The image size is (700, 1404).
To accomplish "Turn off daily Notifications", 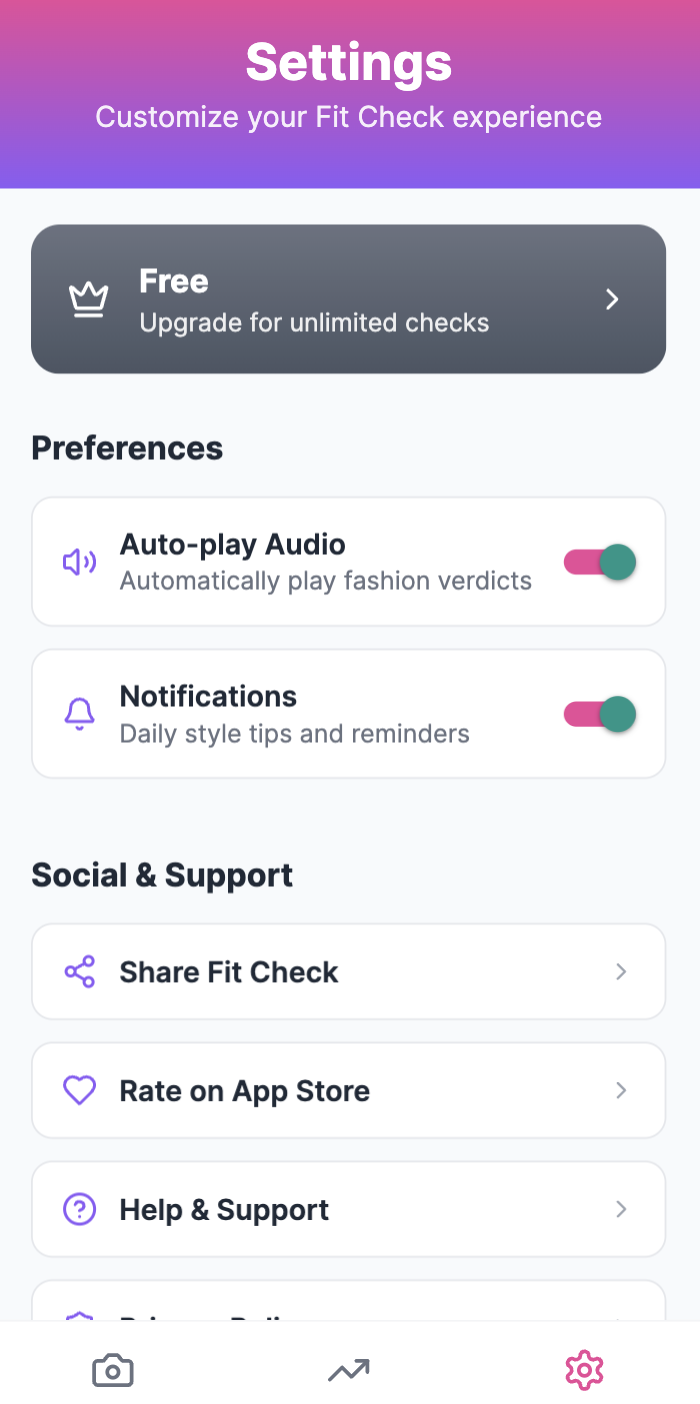I will point(599,713).
